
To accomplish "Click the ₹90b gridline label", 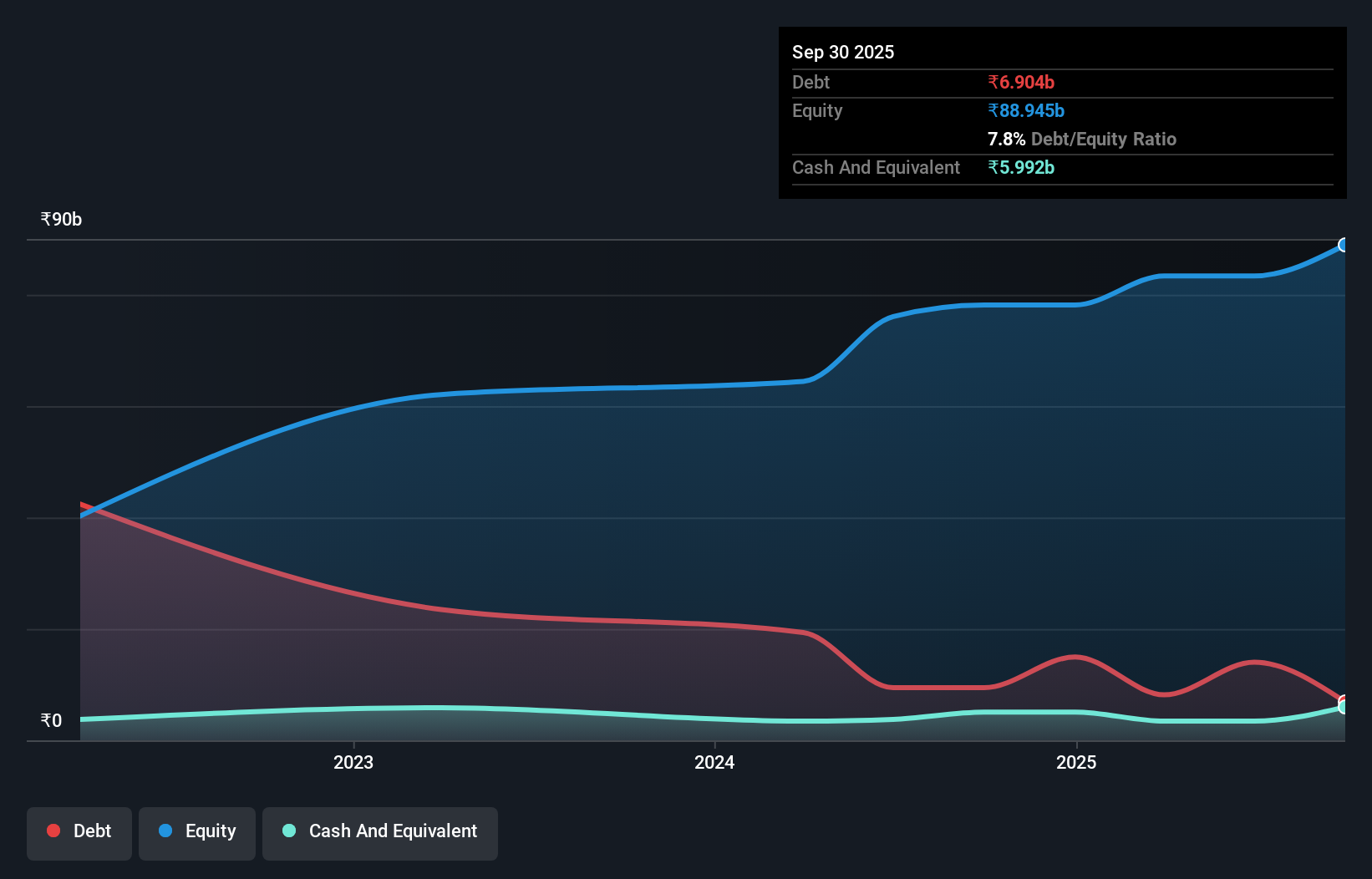I will (x=59, y=219).
